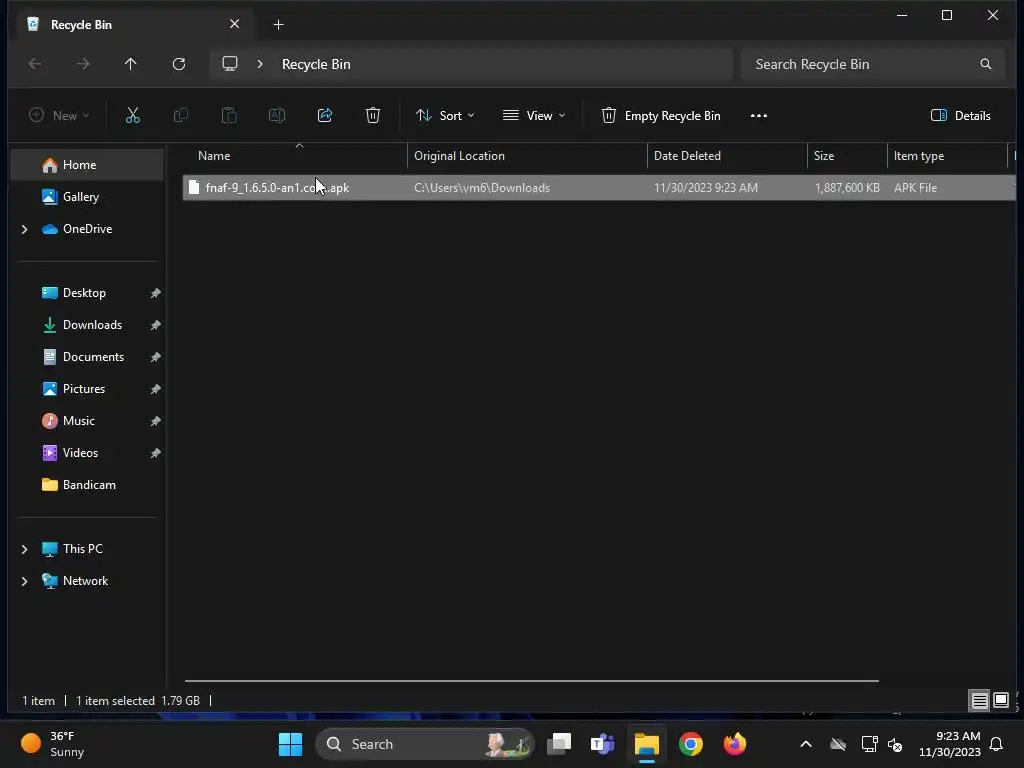Focus the Search Recycle Bin field

pos(872,64)
